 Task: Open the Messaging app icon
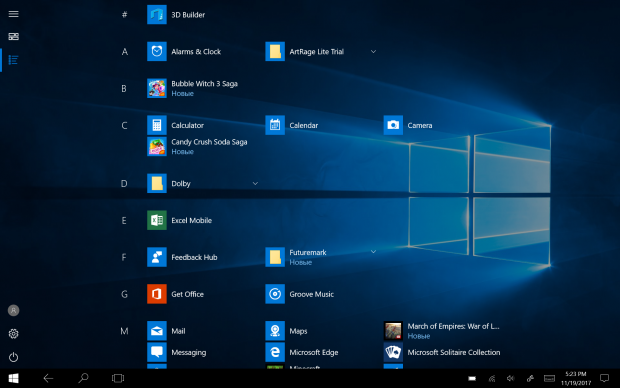pyautogui.click(x=157, y=352)
